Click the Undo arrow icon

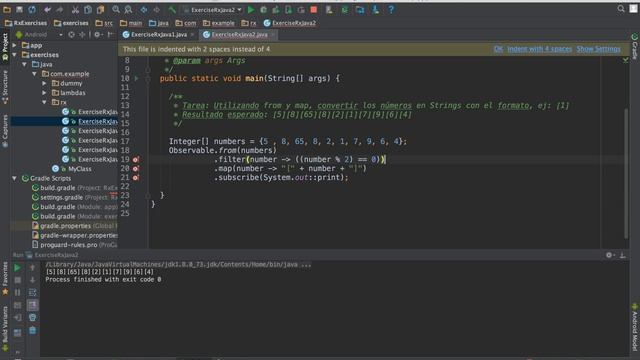click(x=47, y=9)
